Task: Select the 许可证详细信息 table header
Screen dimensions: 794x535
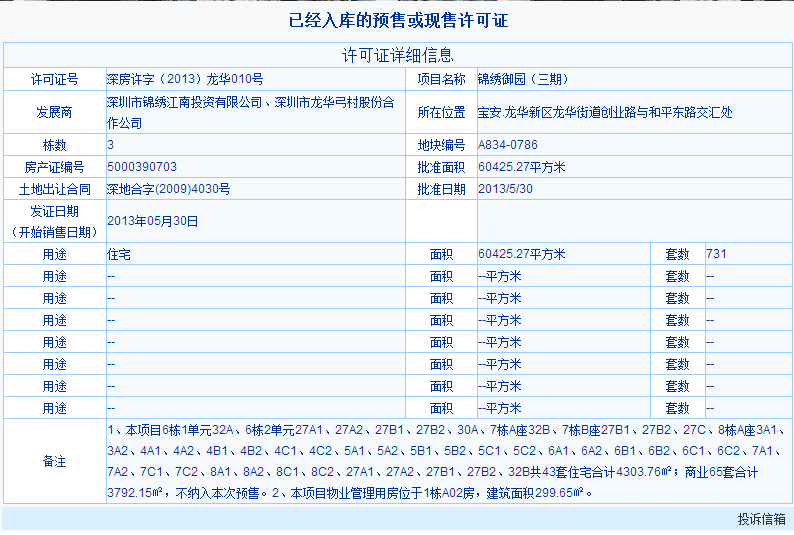Action: [398, 55]
